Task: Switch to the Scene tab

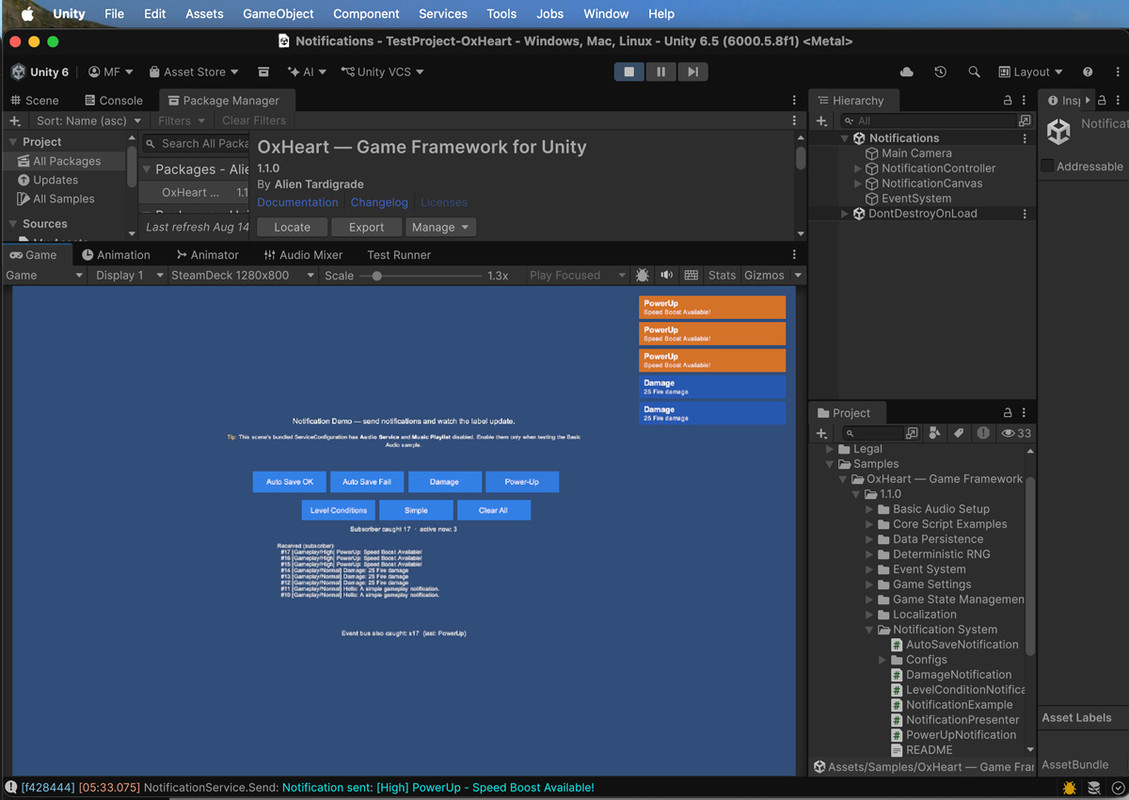Action: [x=35, y=101]
